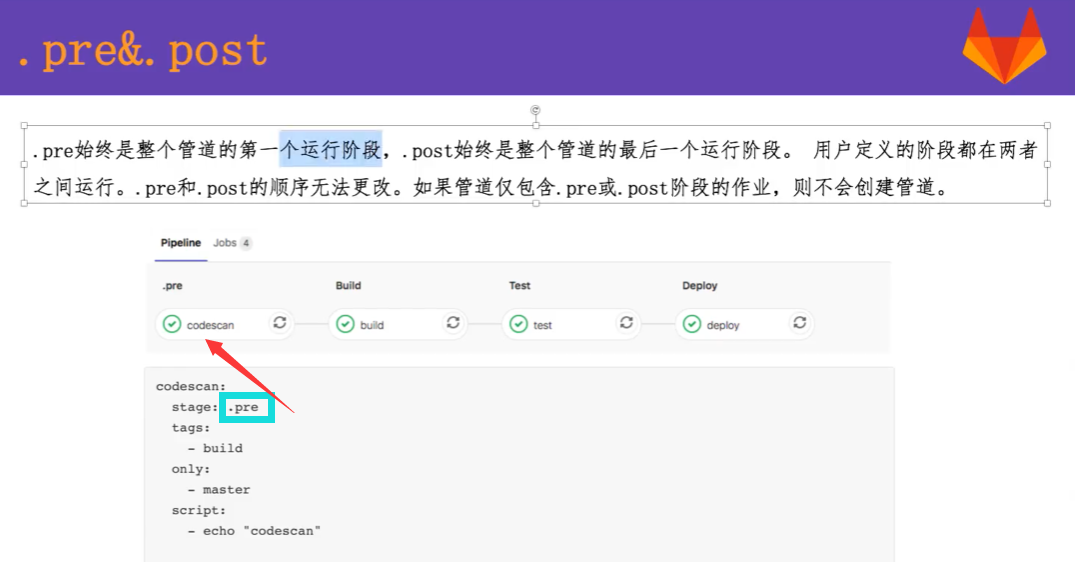
Task: Click the text box top-left resize handle
Action: (24, 125)
